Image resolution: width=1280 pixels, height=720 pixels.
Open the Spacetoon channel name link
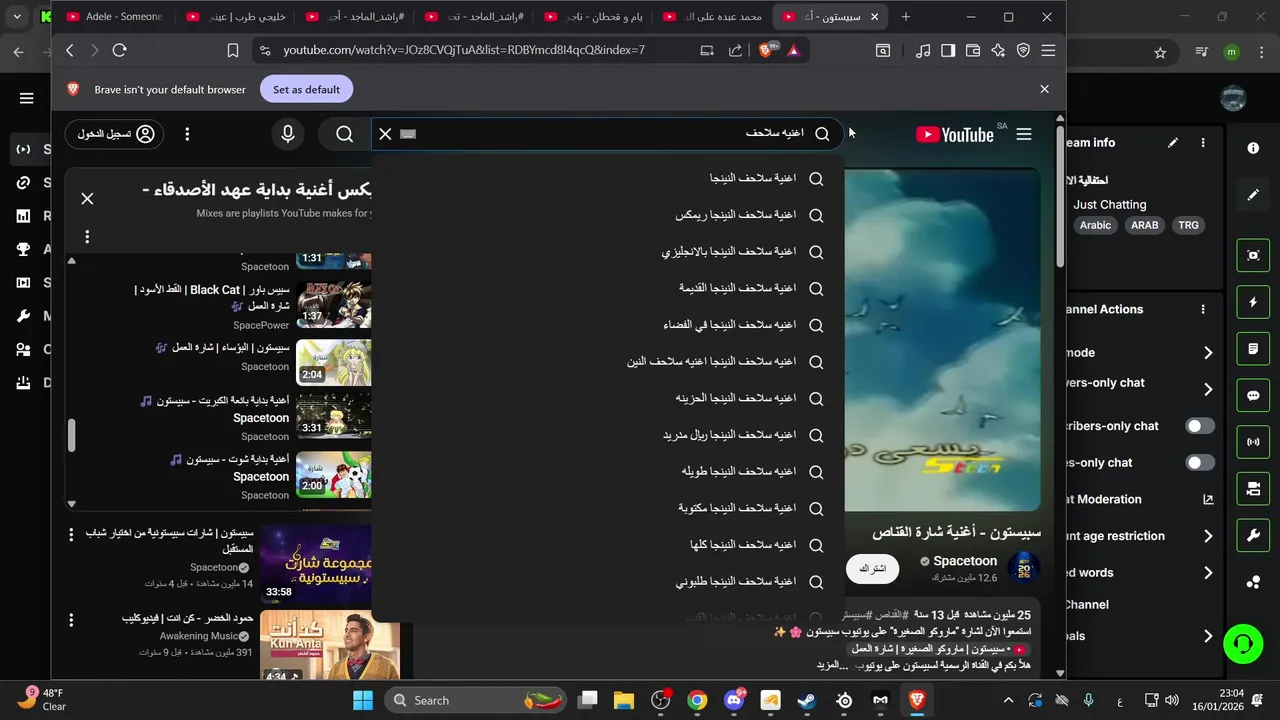coord(965,561)
